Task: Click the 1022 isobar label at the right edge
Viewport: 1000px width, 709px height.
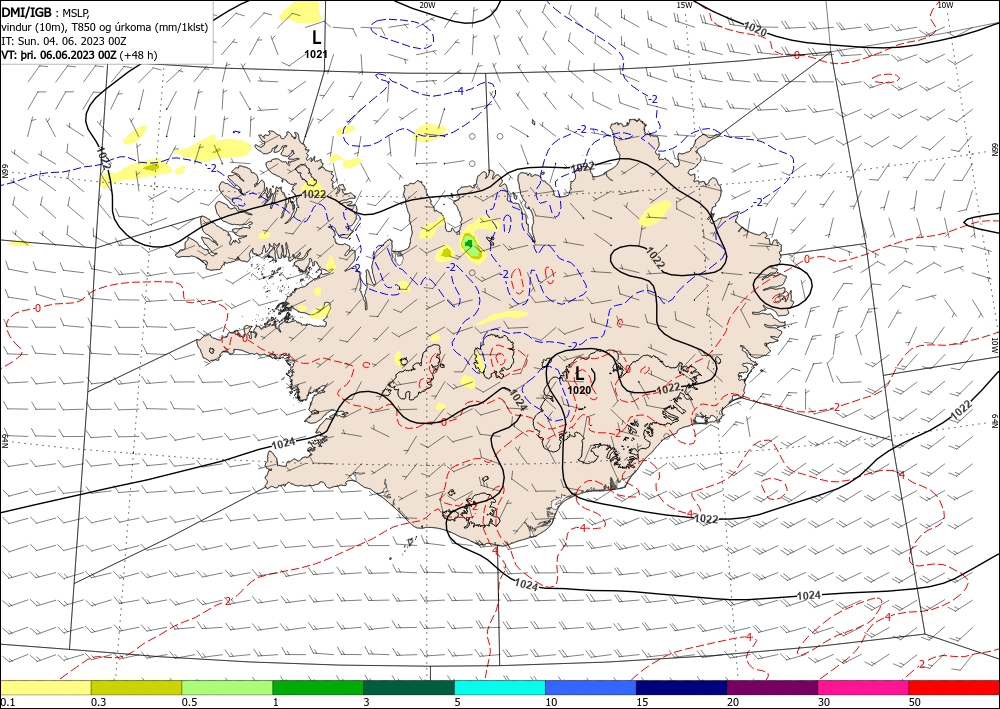Action: click(x=961, y=409)
